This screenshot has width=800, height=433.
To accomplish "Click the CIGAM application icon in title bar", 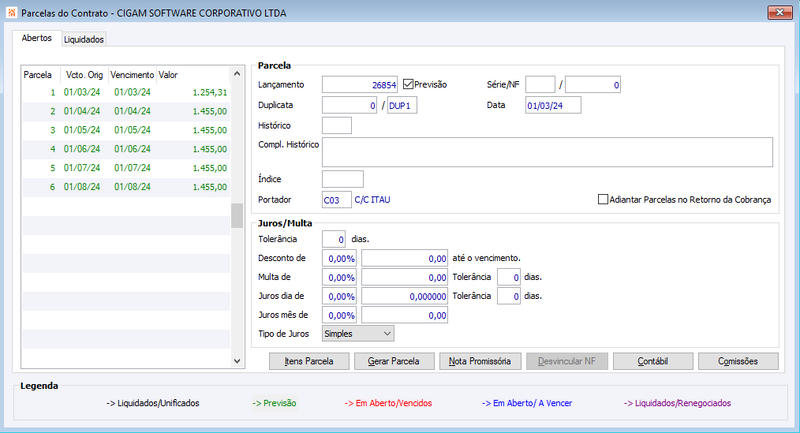I will pyautogui.click(x=11, y=13).
